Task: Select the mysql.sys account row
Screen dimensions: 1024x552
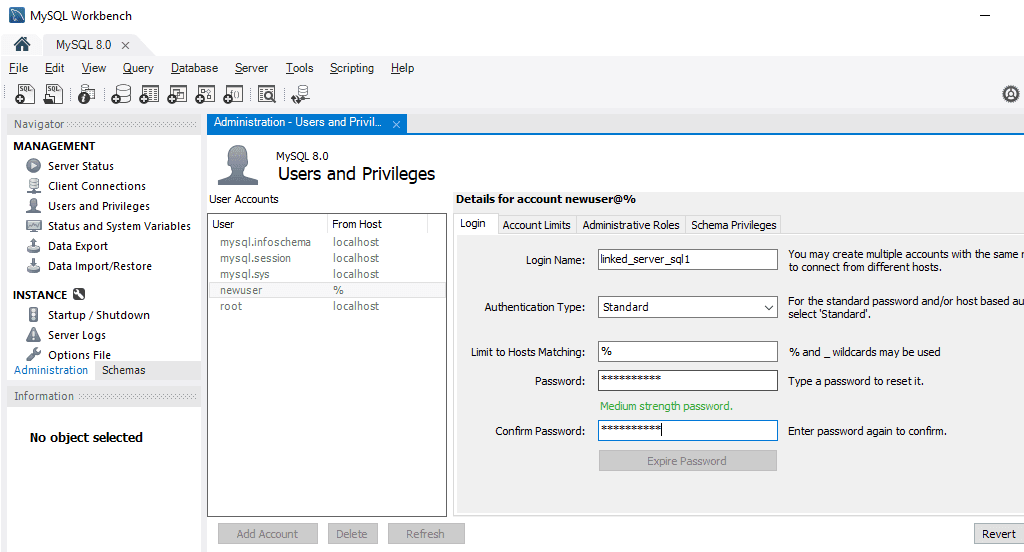Action: point(327,274)
